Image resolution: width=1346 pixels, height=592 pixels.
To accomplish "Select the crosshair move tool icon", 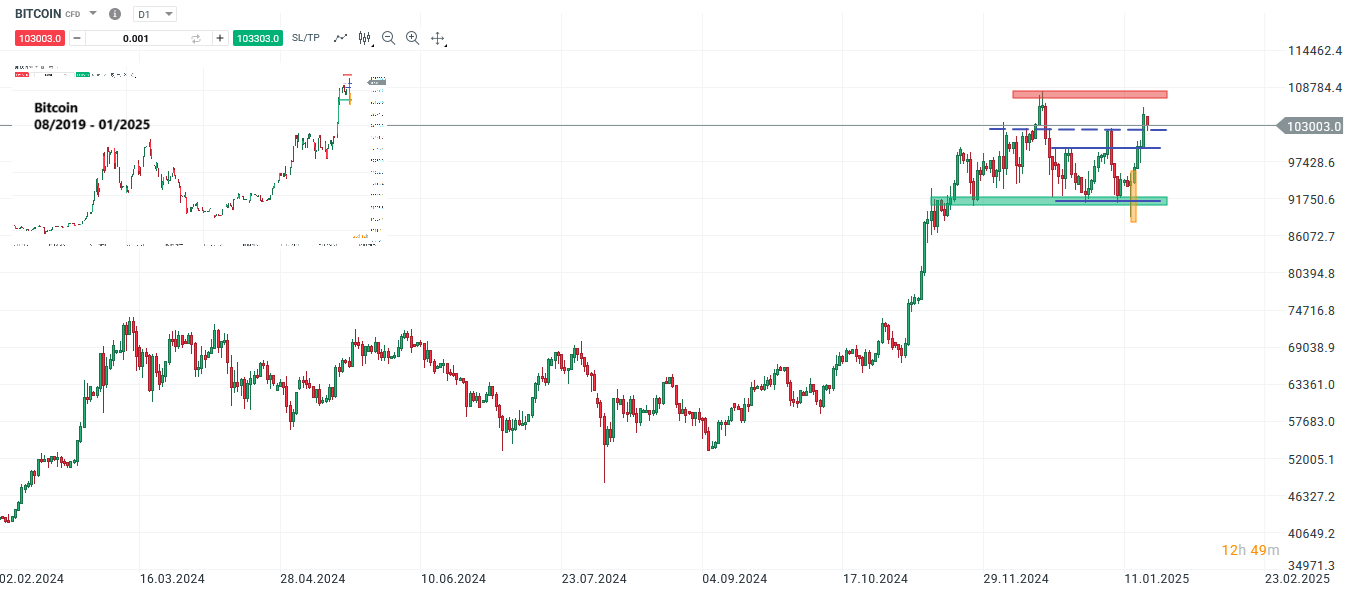I will [x=439, y=36].
